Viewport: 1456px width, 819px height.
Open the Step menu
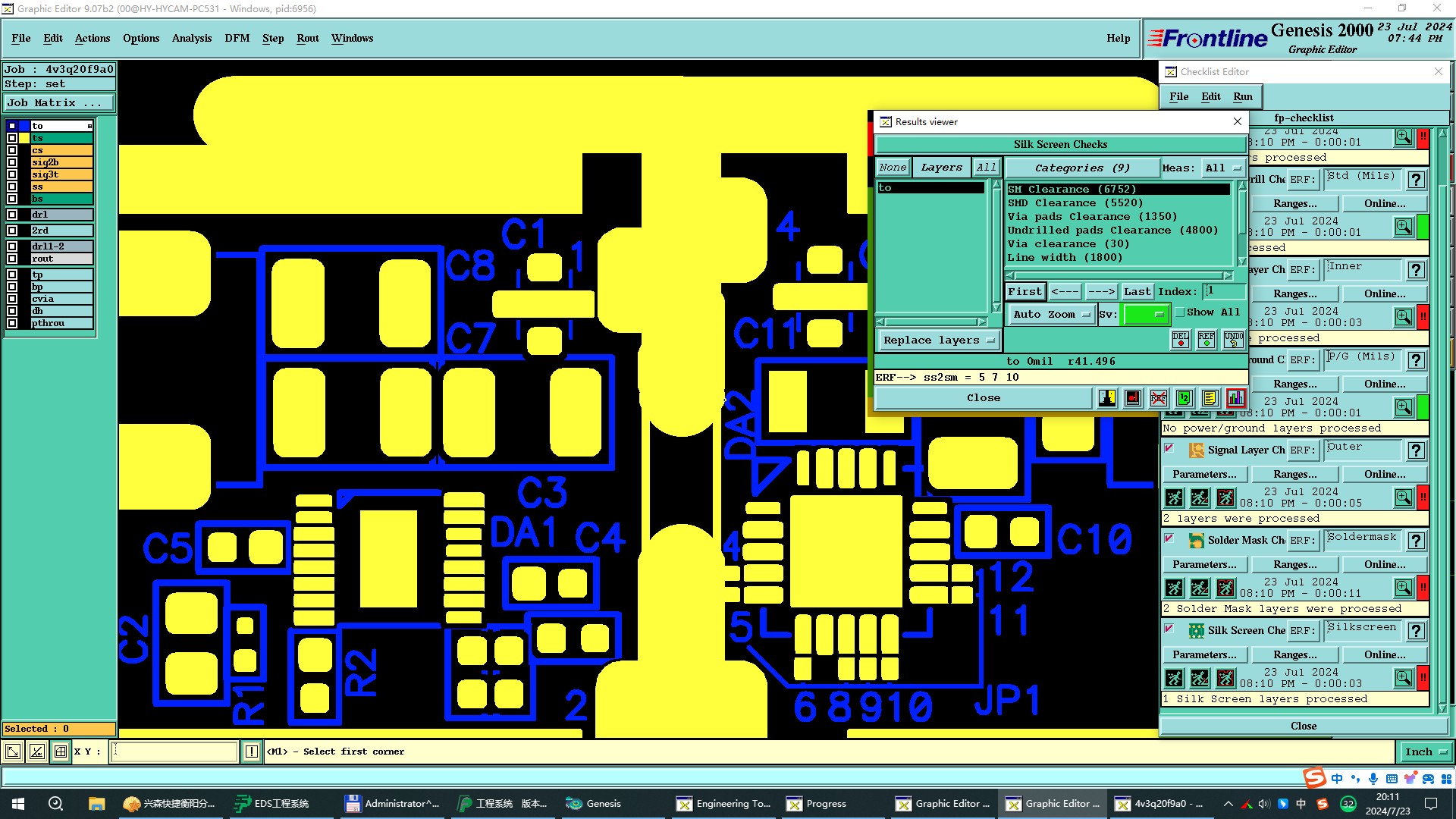[272, 38]
